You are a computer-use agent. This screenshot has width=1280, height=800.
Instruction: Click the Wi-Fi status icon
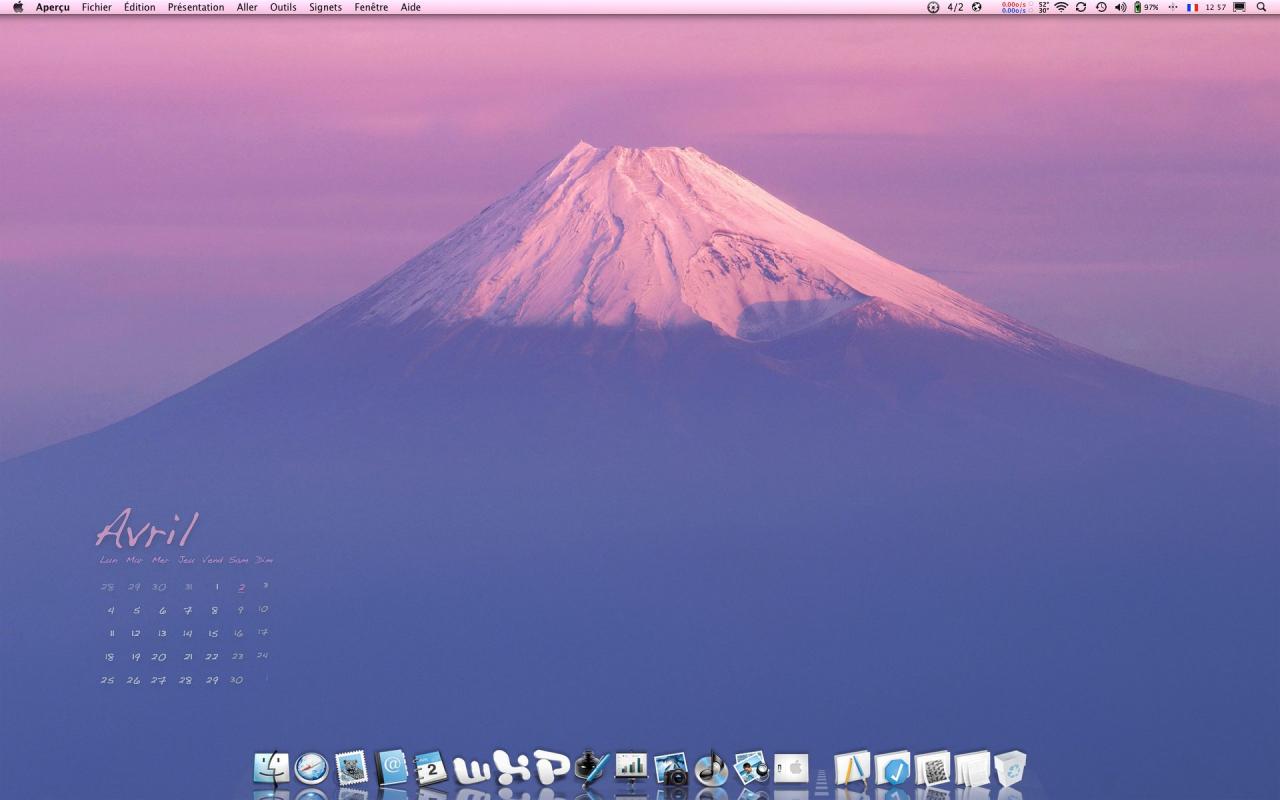(1061, 7)
